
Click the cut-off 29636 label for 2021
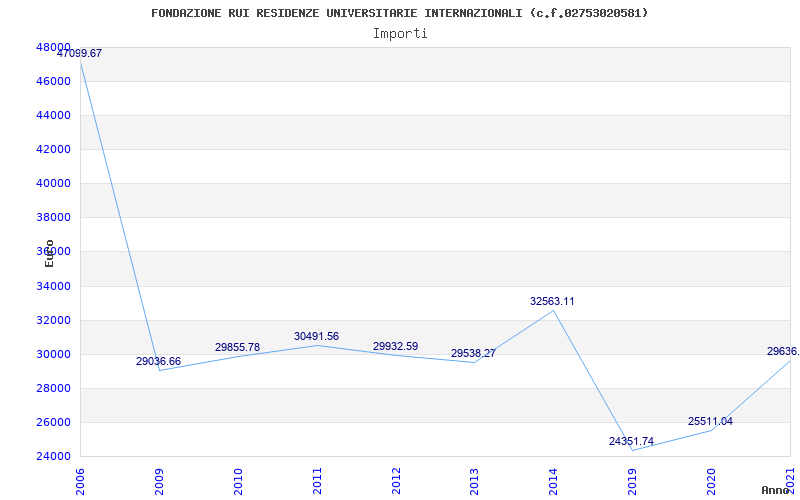783,352
